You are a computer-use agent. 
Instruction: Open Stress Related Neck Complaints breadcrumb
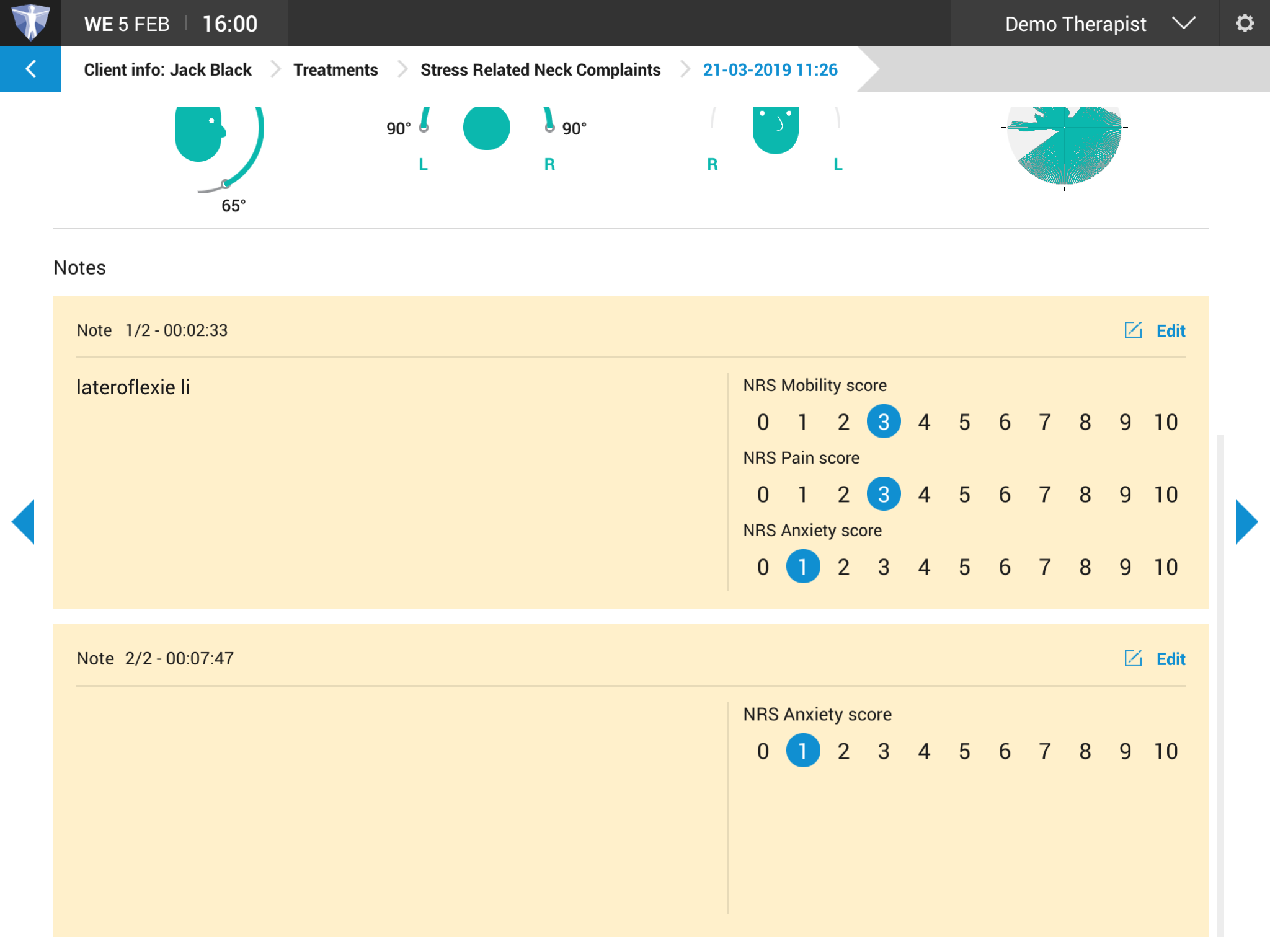coord(540,69)
